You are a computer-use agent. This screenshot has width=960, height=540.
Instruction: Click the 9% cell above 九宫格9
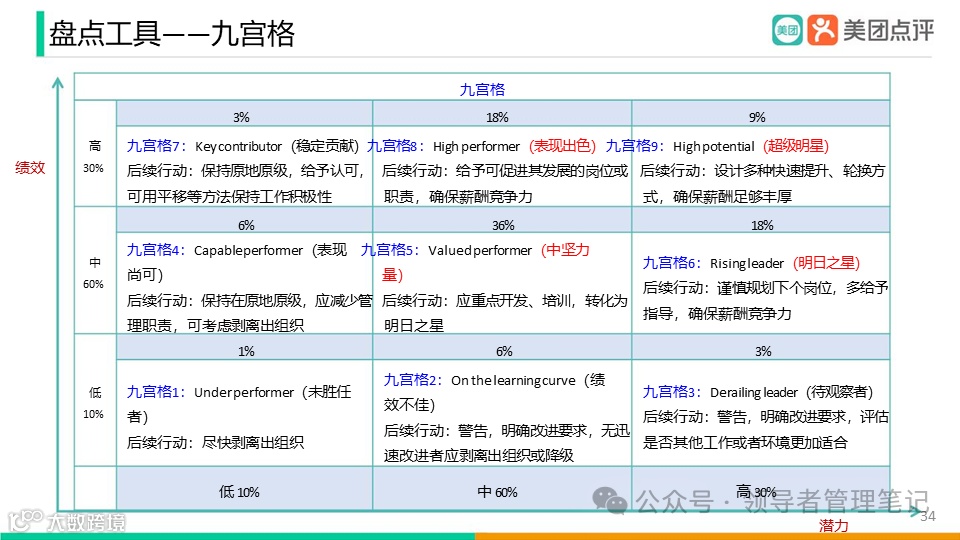point(760,114)
